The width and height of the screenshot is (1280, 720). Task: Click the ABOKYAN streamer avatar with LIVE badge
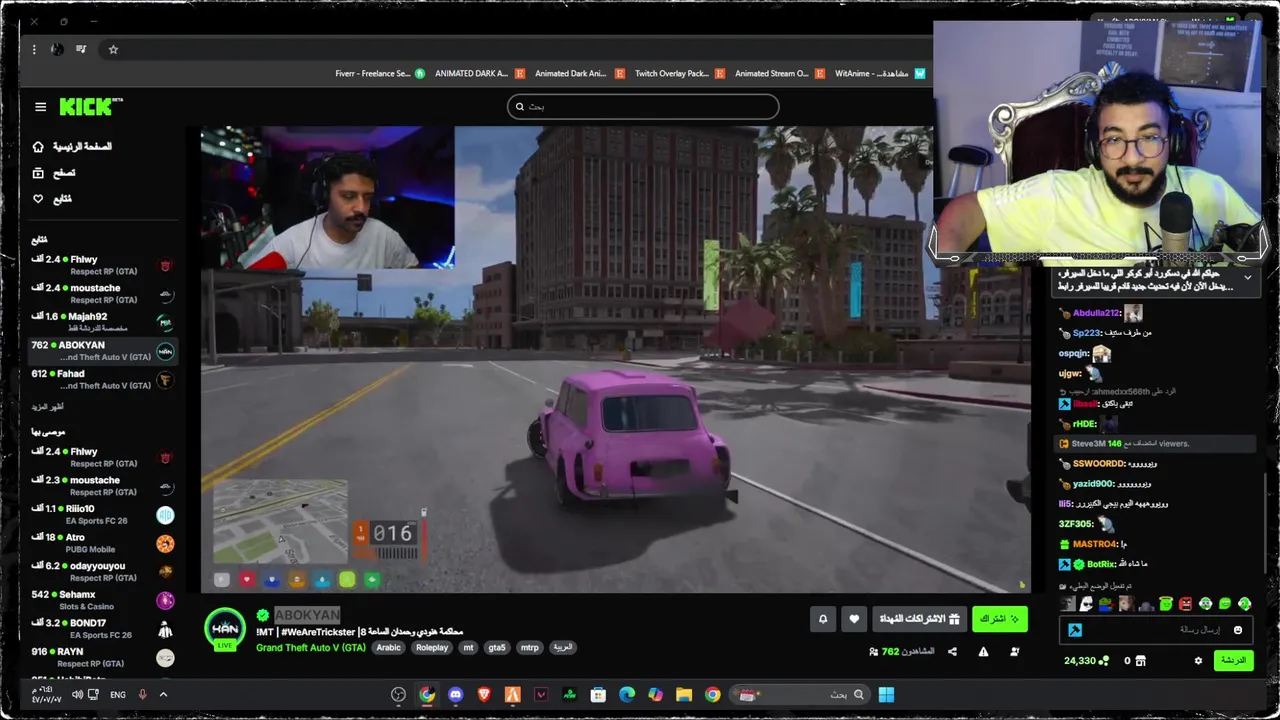[225, 629]
